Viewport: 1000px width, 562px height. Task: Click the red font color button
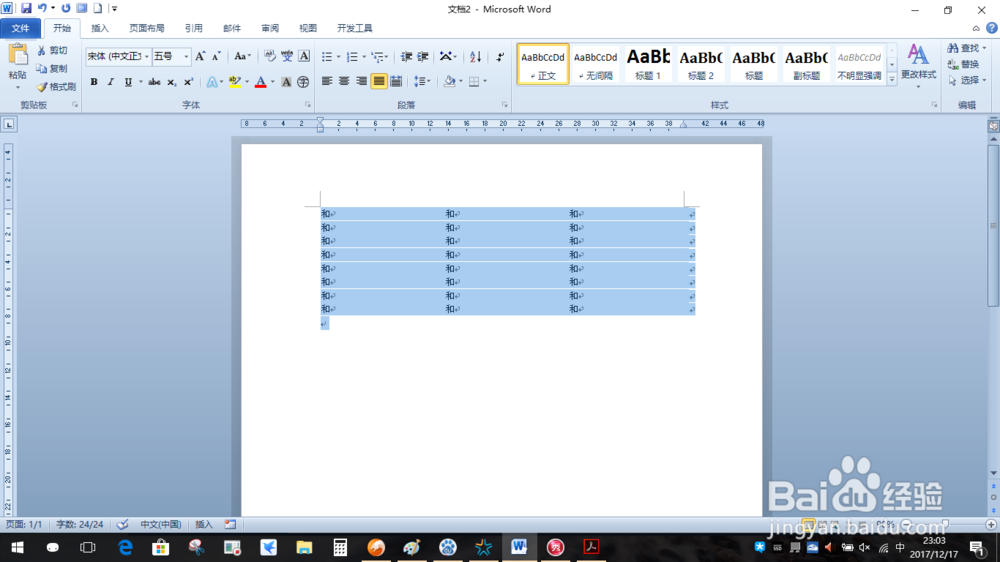tap(260, 82)
